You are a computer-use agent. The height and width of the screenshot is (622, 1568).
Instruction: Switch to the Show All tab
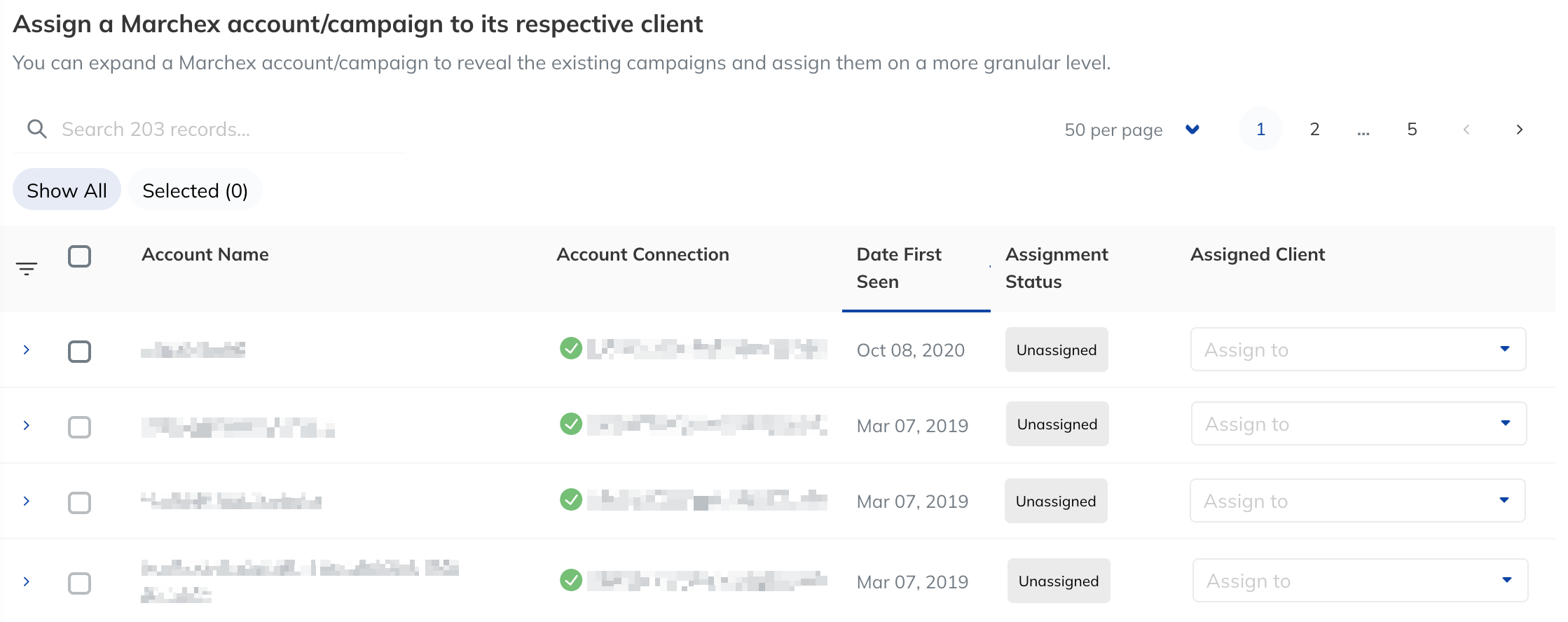coord(67,191)
